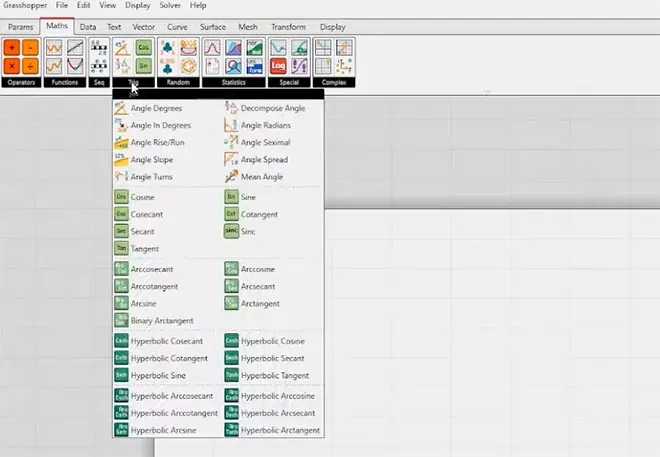Switch to the Mesh tab

click(248, 27)
